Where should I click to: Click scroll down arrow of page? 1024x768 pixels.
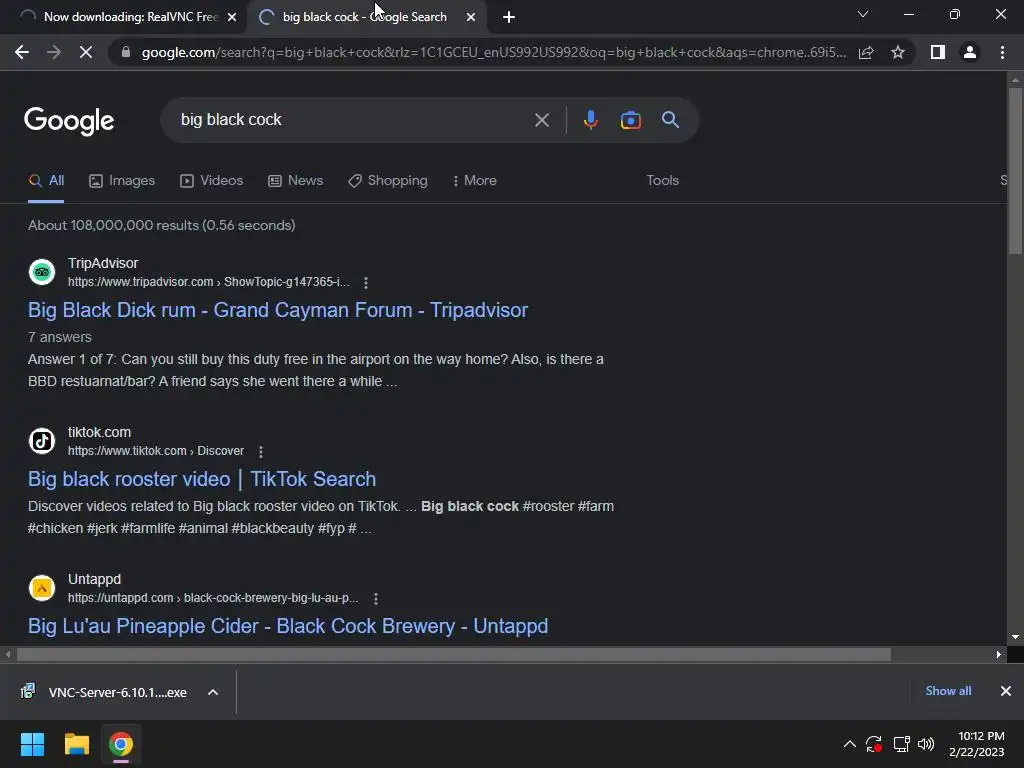1015,637
